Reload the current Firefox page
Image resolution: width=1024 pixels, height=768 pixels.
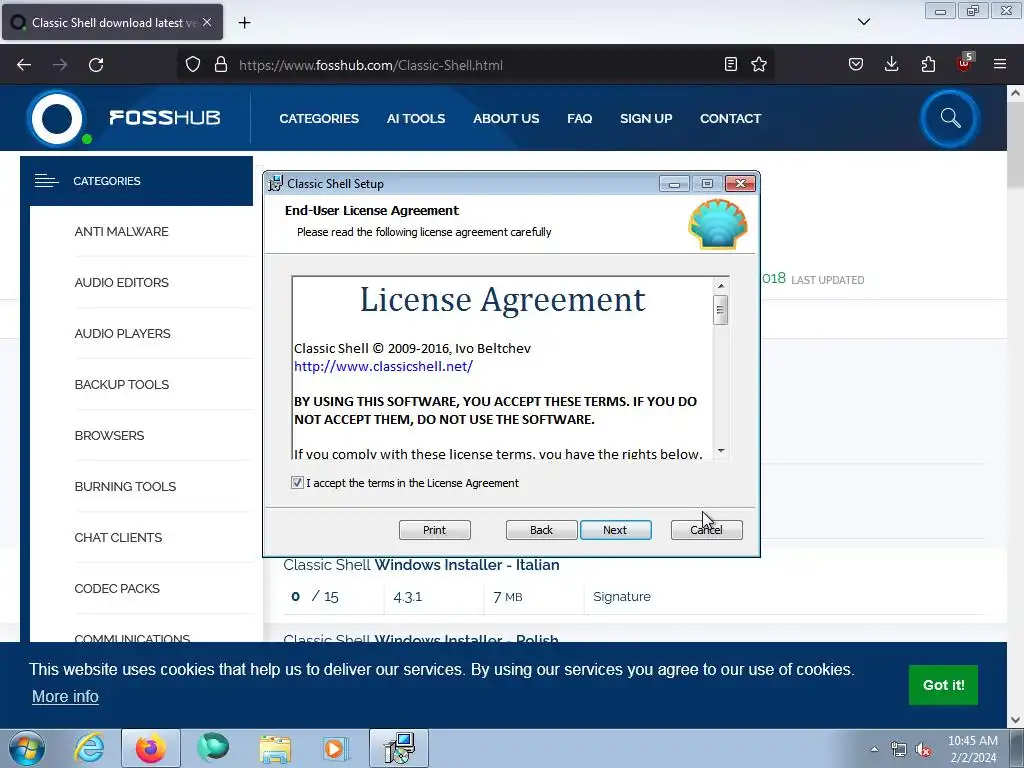click(x=96, y=65)
